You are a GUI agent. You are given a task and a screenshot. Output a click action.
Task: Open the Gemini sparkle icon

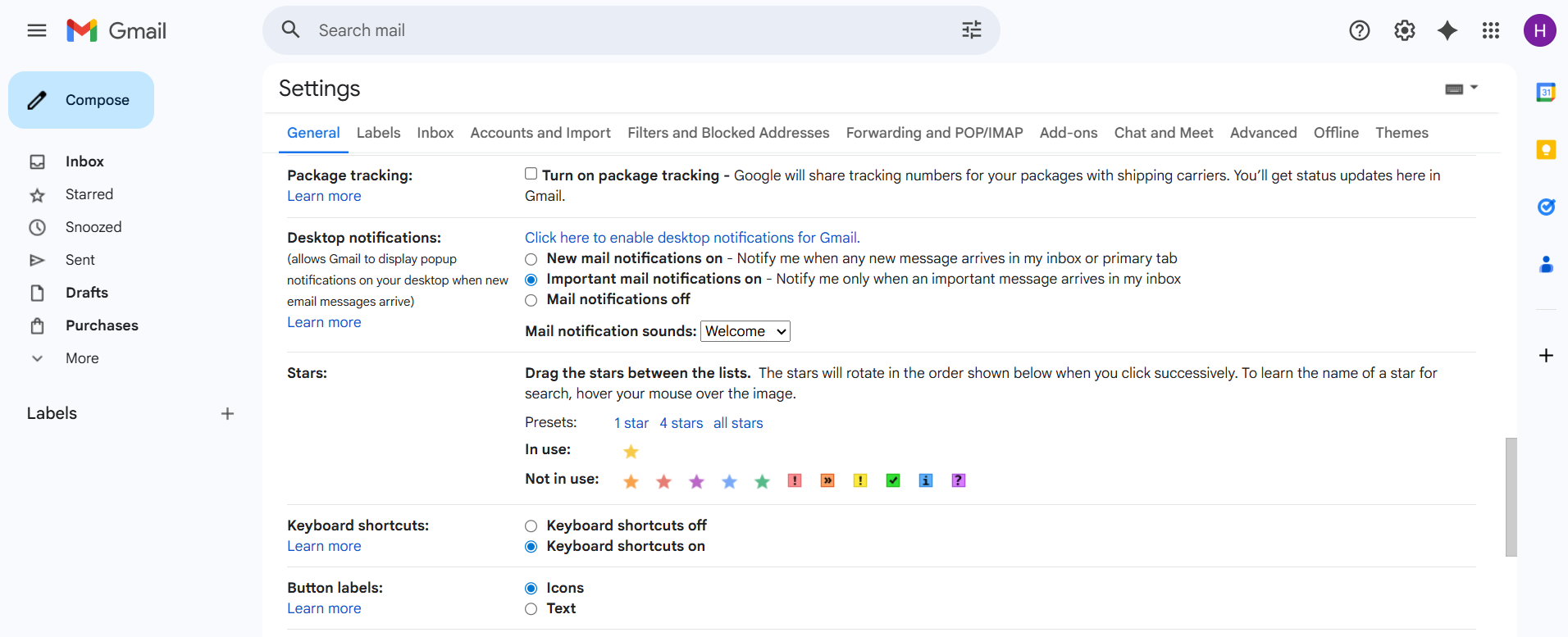click(1448, 30)
